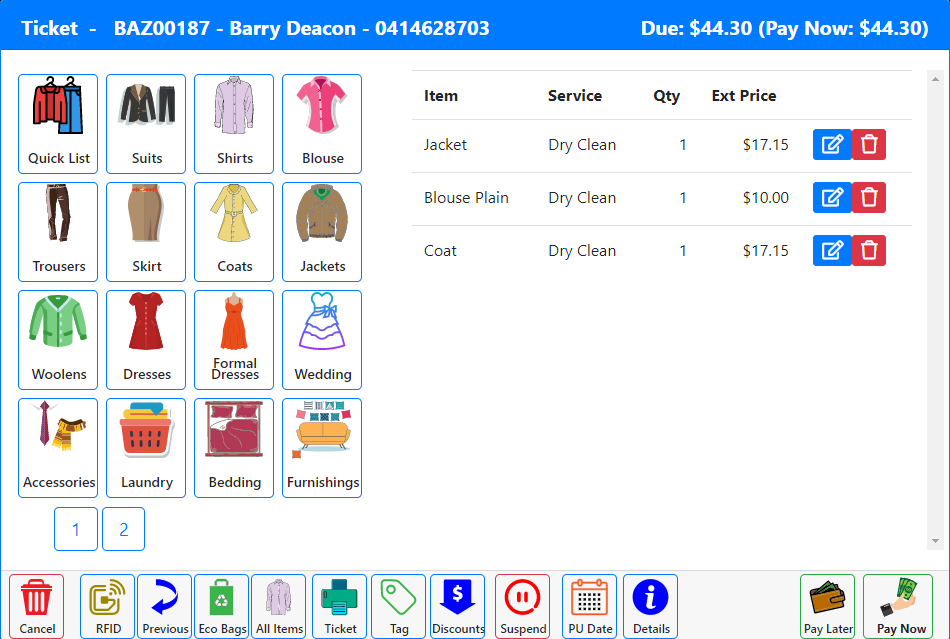Edit the Jacket line item
Image resolution: width=950 pixels, height=639 pixels.
click(832, 145)
